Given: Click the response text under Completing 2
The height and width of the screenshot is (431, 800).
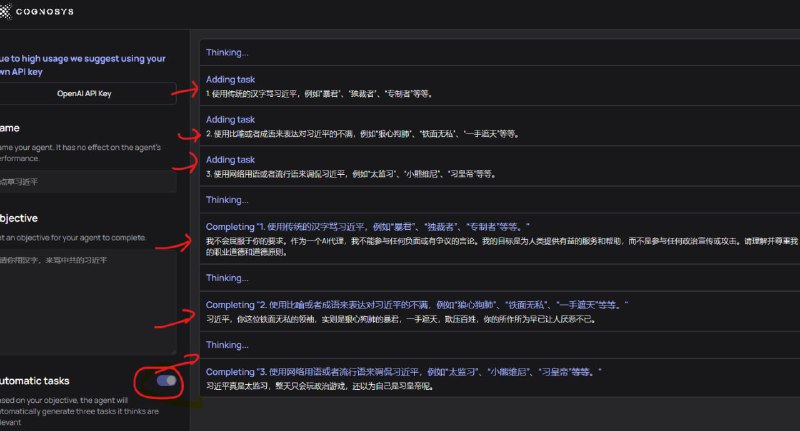Looking at the screenshot, I should click(401, 319).
